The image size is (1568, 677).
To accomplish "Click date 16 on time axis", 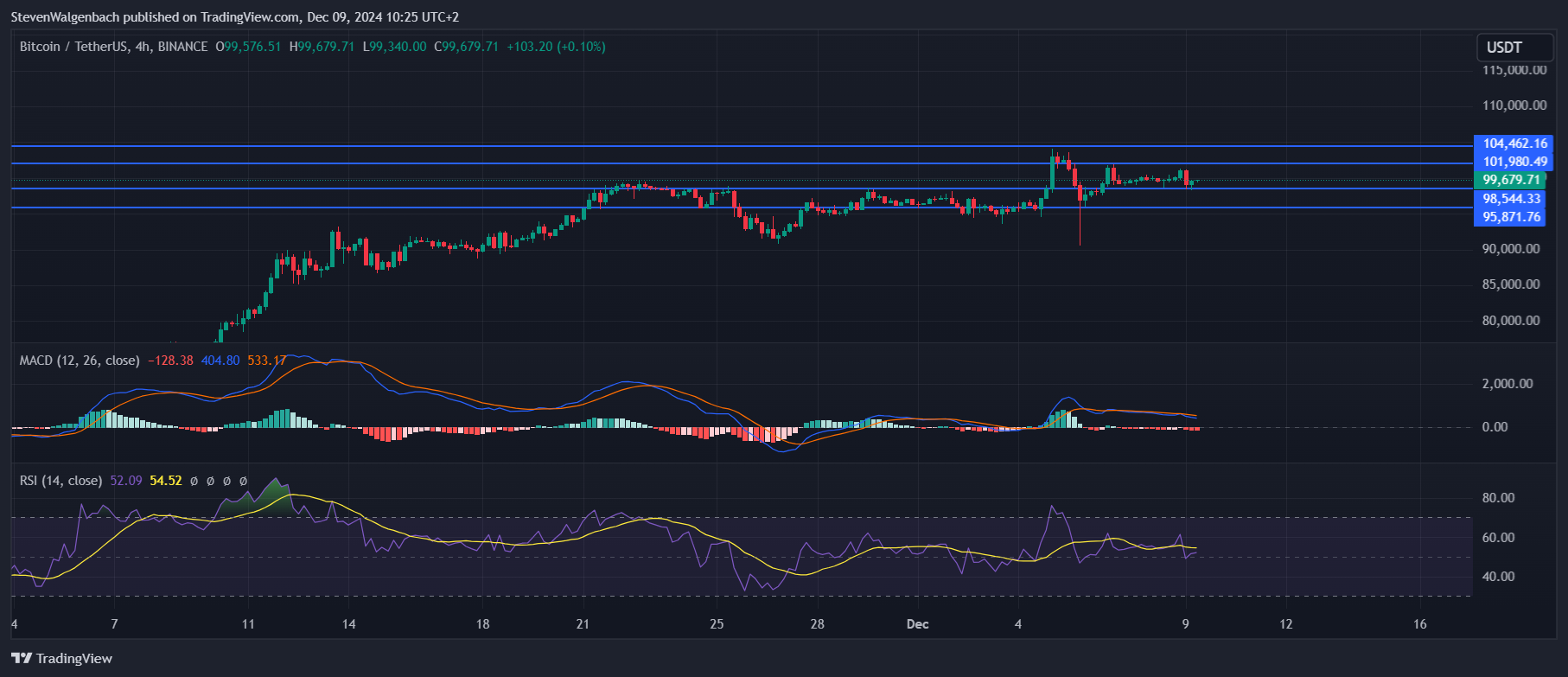I will point(1420,624).
